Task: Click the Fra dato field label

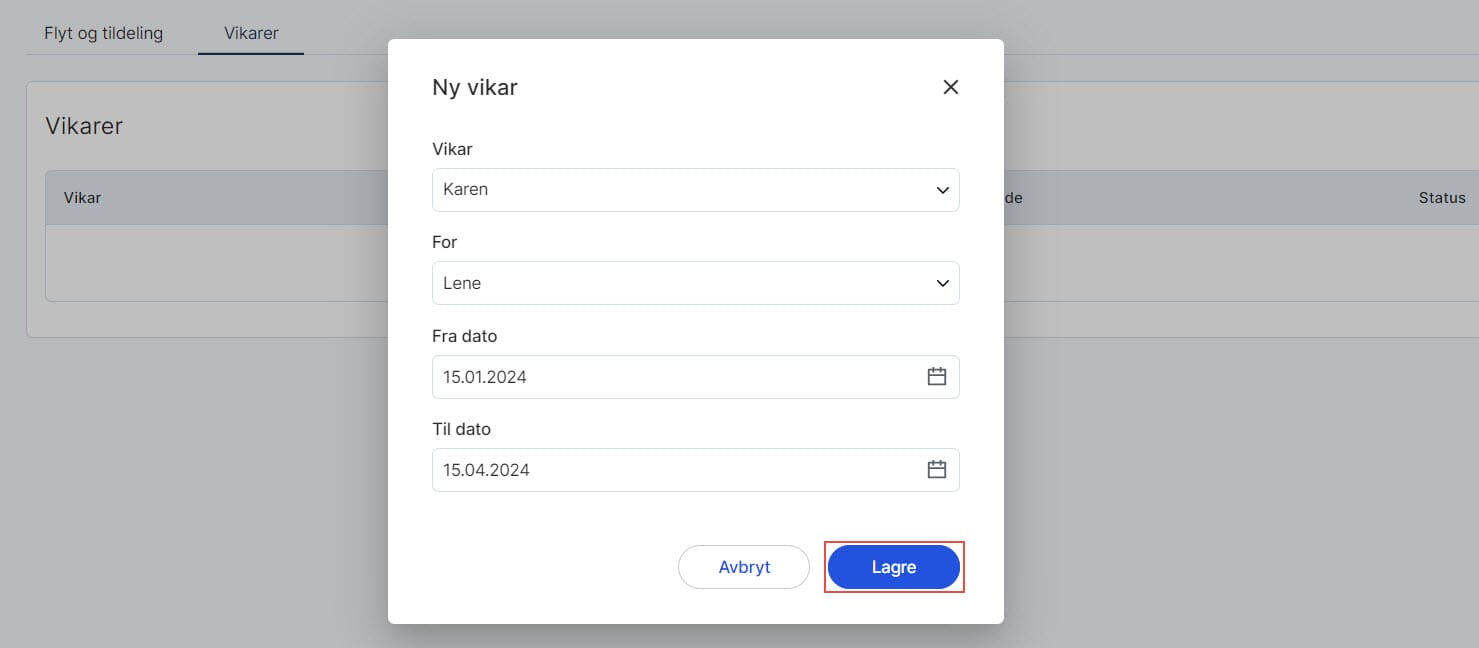Action: point(464,336)
